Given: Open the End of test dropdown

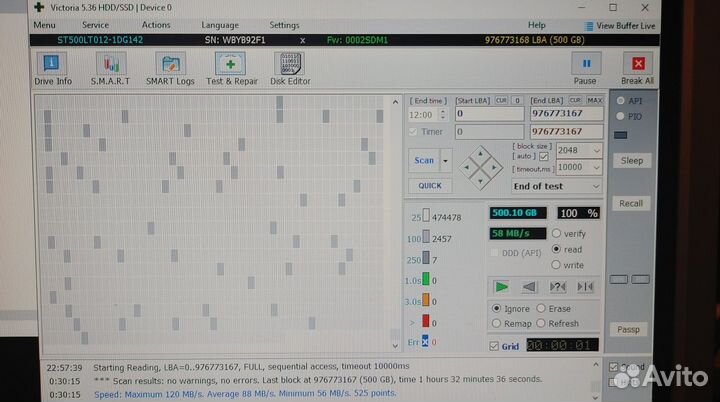Looking at the screenshot, I should pyautogui.click(x=597, y=186).
